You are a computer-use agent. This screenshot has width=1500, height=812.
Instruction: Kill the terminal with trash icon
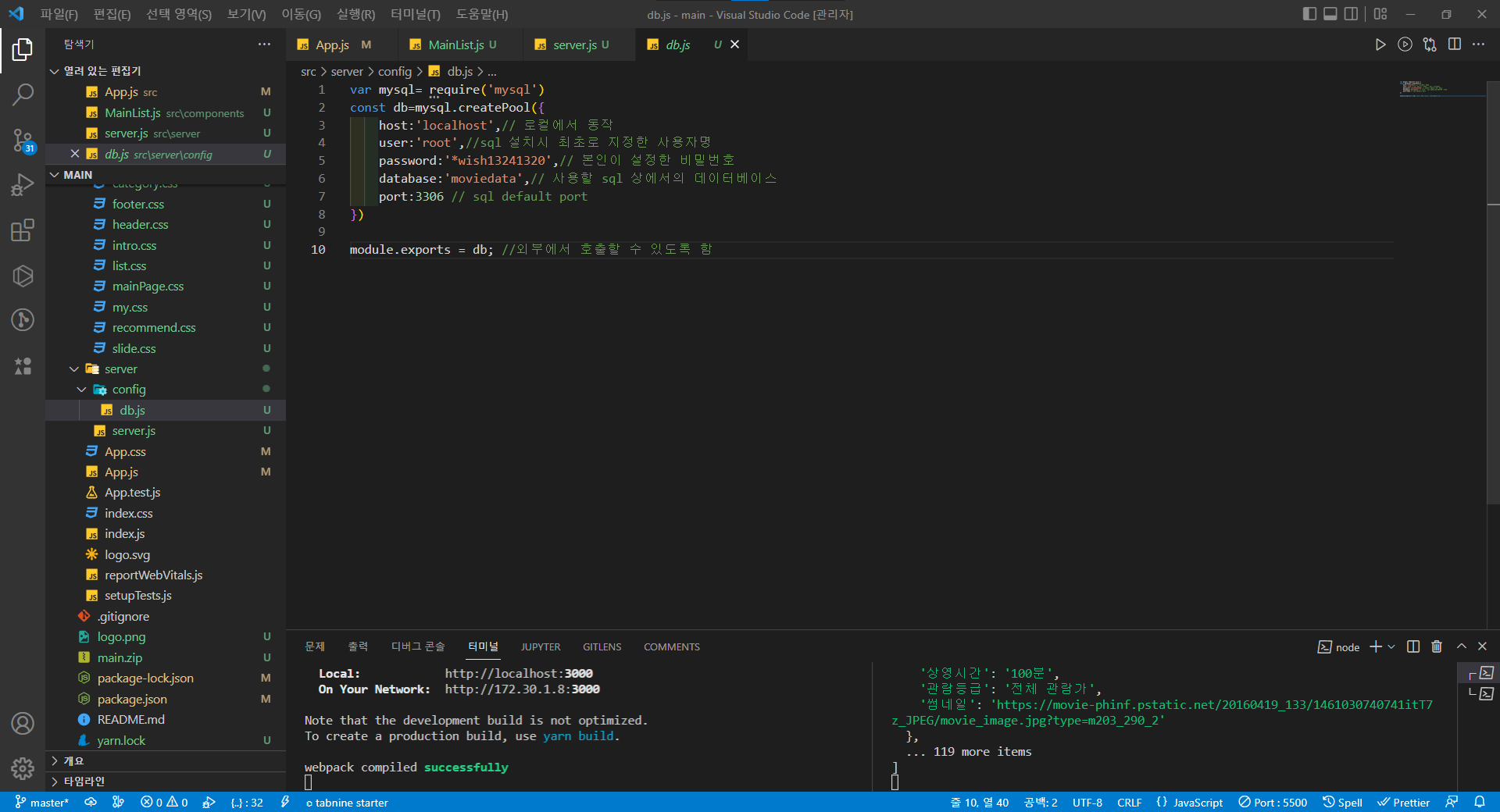tap(1437, 646)
